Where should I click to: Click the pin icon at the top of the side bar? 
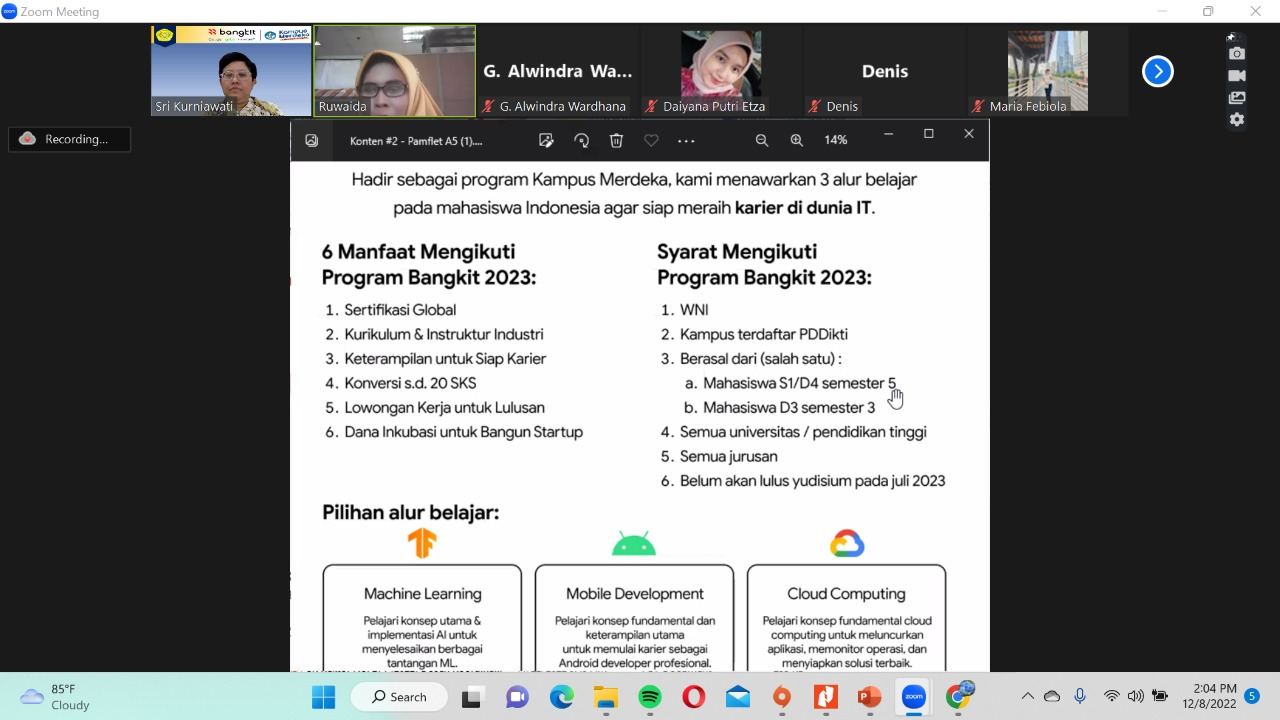pos(1233,37)
